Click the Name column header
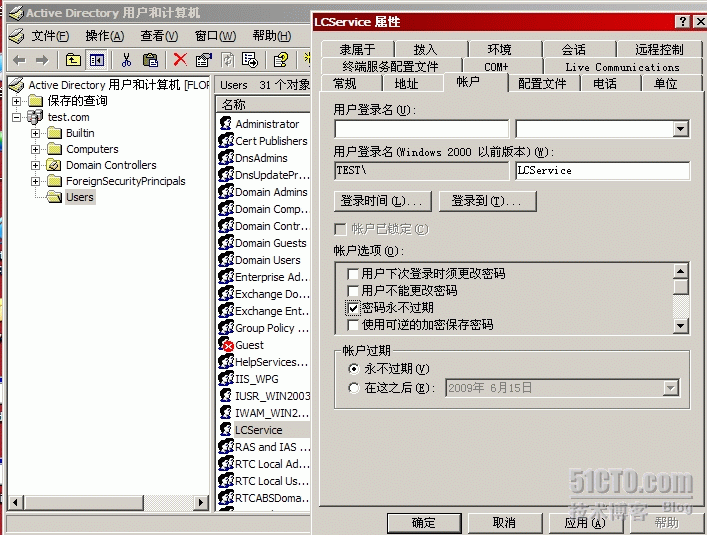Viewport: 707px width, 535px height. pyautogui.click(x=263, y=105)
